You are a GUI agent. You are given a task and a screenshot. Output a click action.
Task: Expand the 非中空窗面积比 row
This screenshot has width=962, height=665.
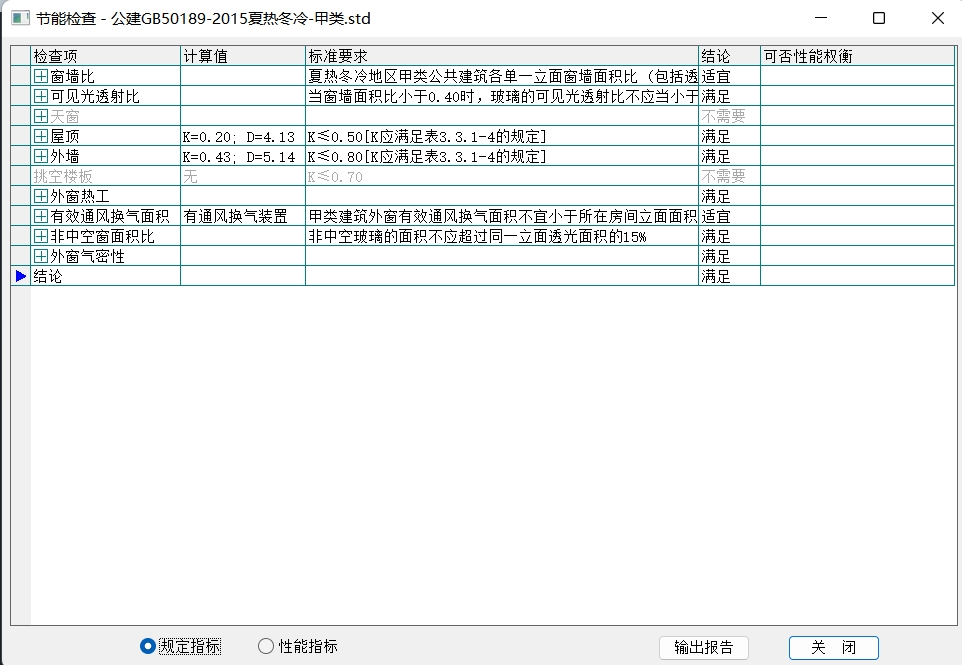point(41,236)
